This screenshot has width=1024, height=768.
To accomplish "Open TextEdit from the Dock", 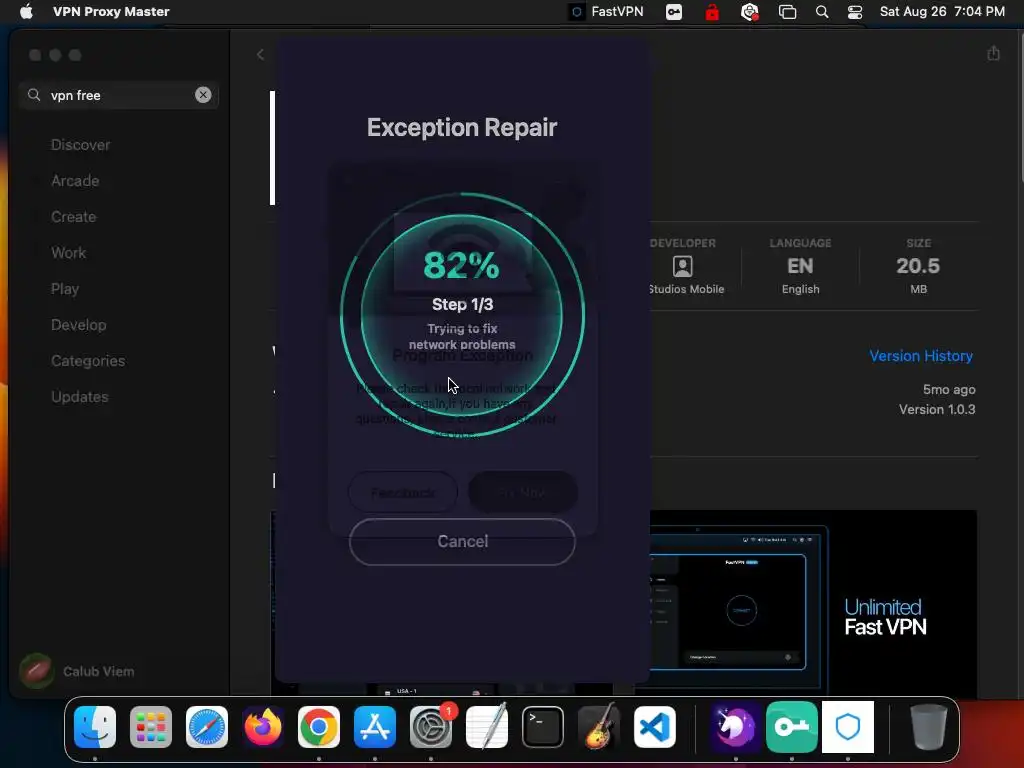I will [487, 727].
